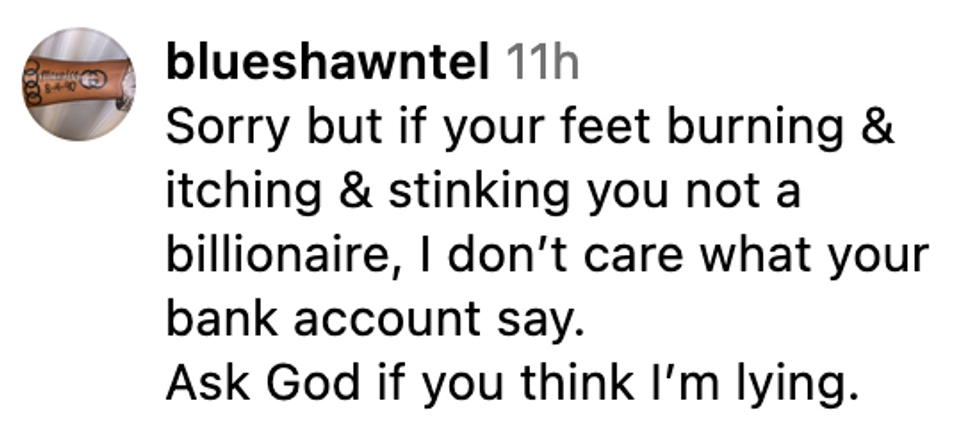This screenshot has height=435, width=980.
Task: Click the Gucci logo in the avatar image
Action: tap(93, 81)
